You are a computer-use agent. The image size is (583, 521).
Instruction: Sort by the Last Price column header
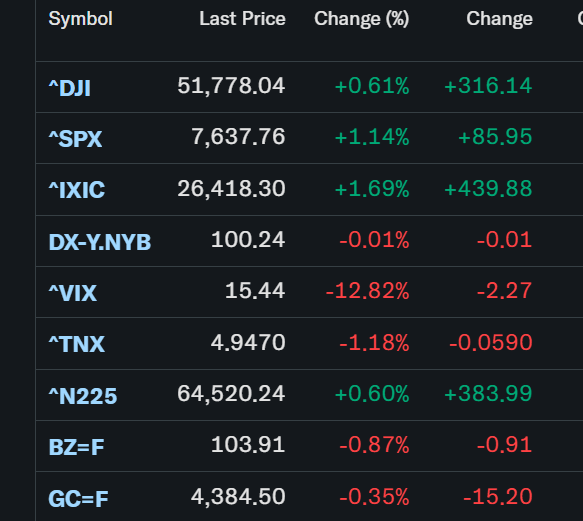pyautogui.click(x=242, y=19)
